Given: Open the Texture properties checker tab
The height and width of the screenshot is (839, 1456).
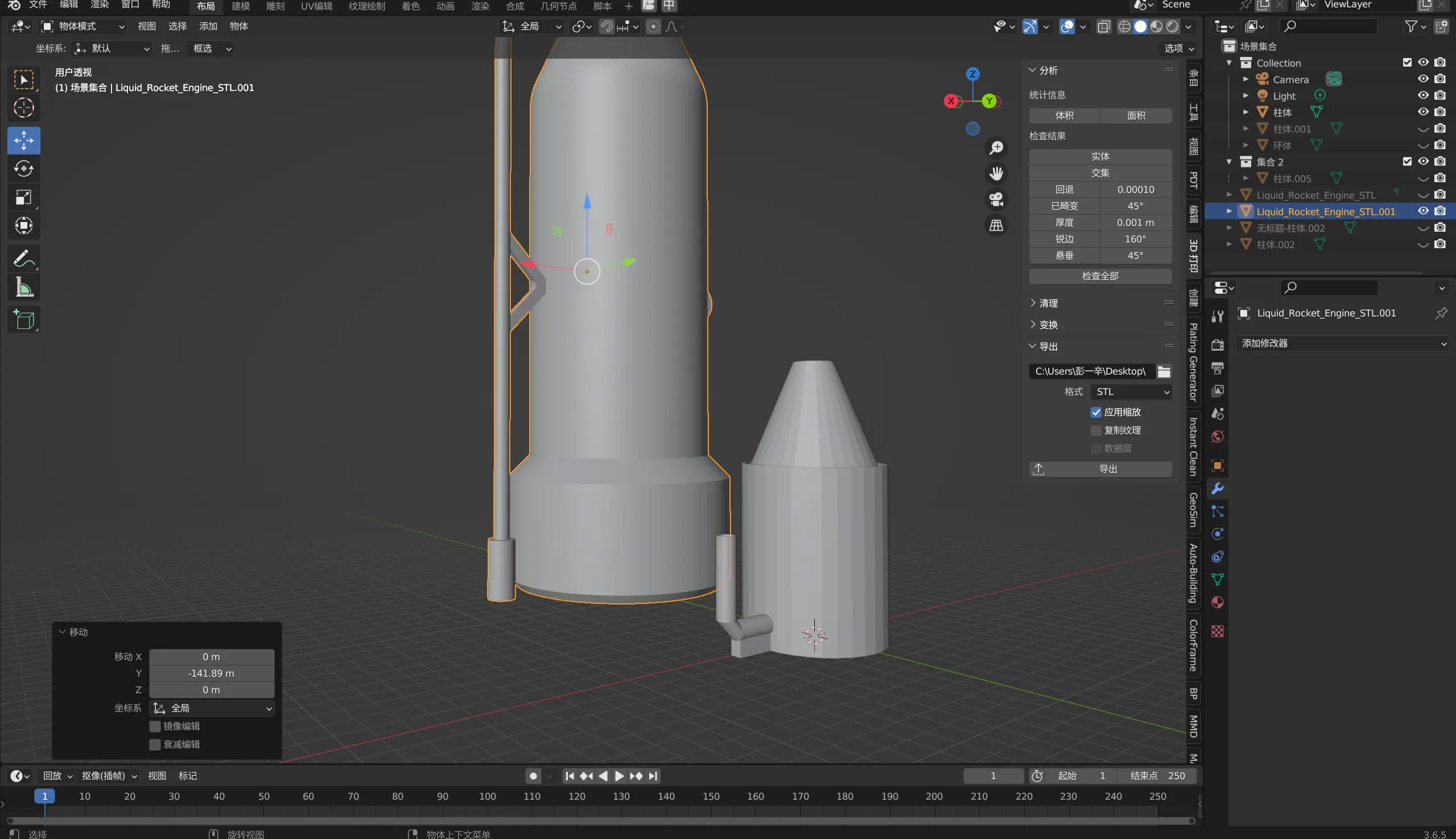Looking at the screenshot, I should 1217,632.
